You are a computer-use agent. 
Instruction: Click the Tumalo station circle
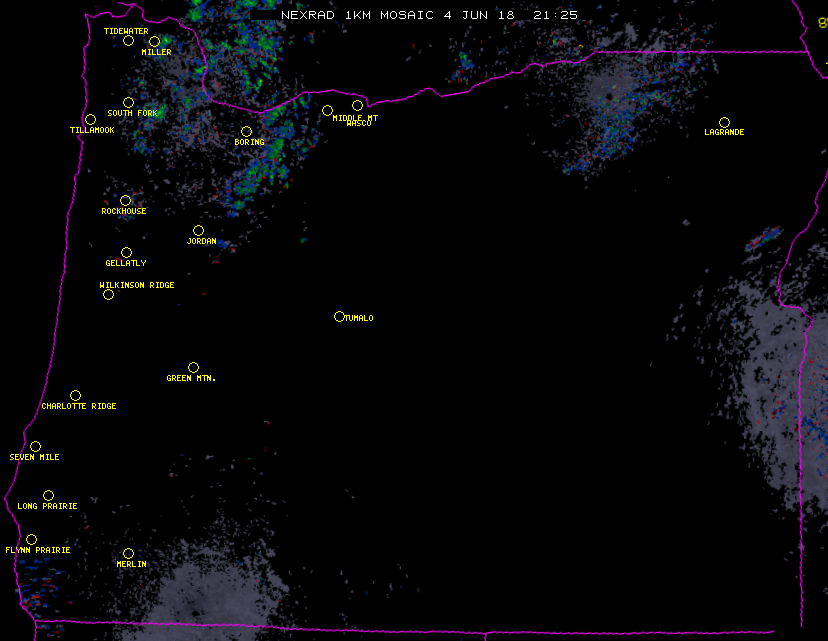click(x=339, y=317)
